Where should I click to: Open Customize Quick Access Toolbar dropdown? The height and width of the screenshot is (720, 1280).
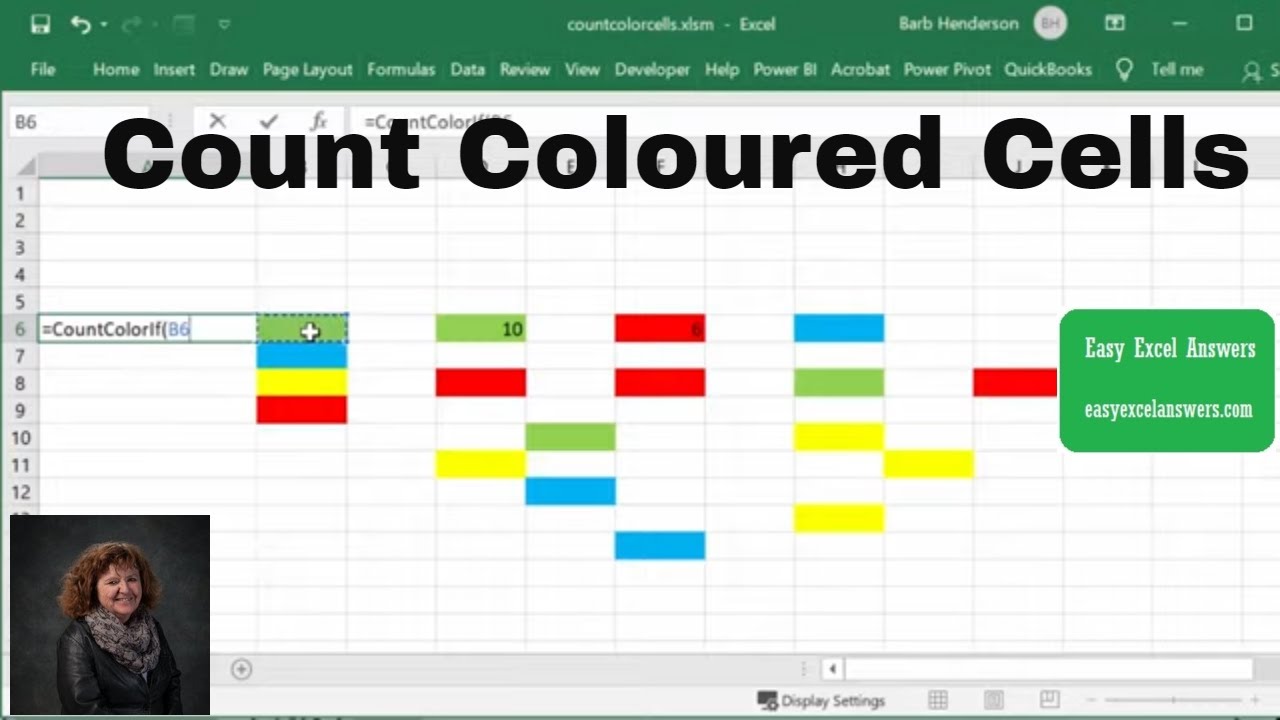click(224, 24)
